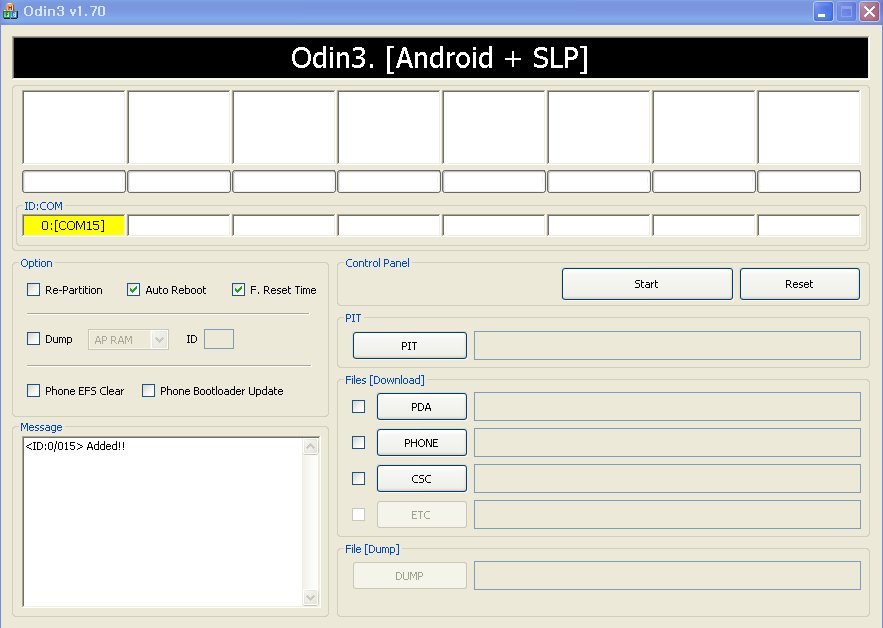Enable the Dump checkbox
Image resolution: width=883 pixels, height=628 pixels.
(33, 339)
